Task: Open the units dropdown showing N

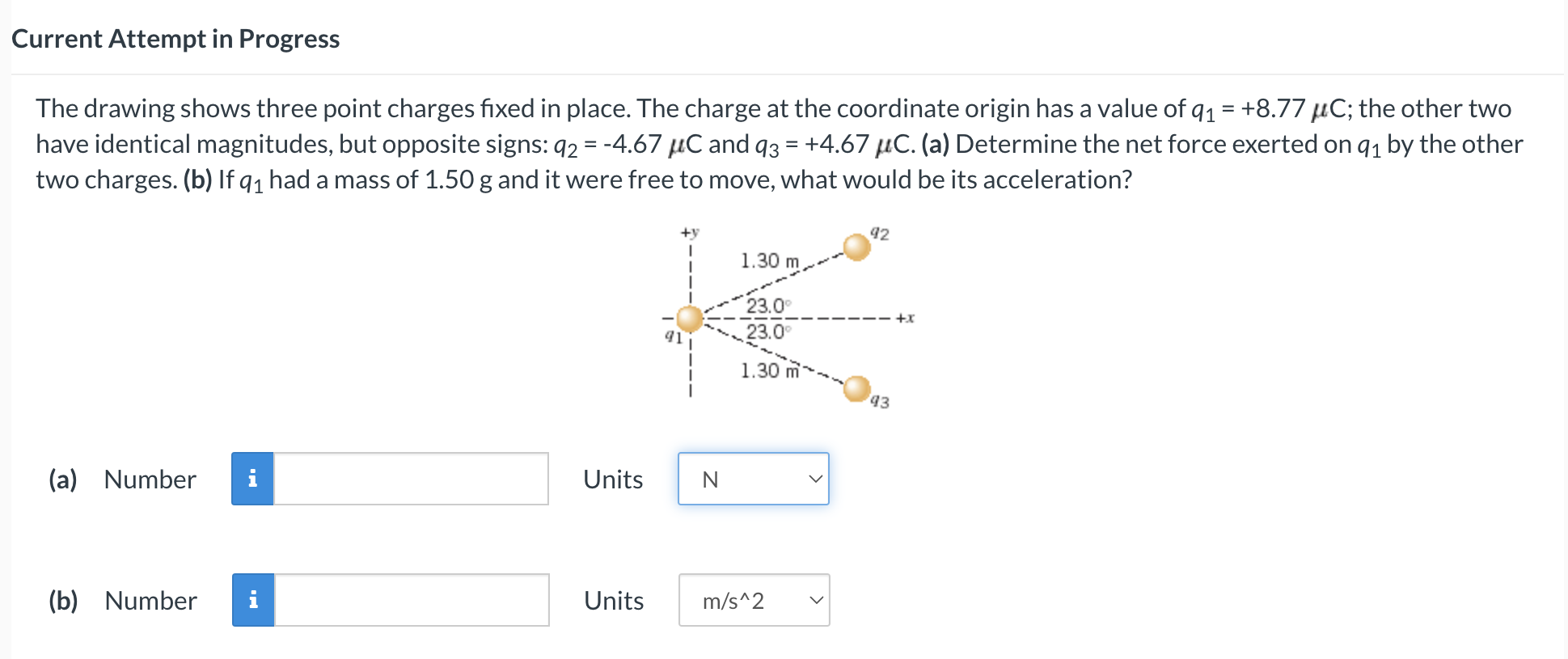Action: (753, 479)
